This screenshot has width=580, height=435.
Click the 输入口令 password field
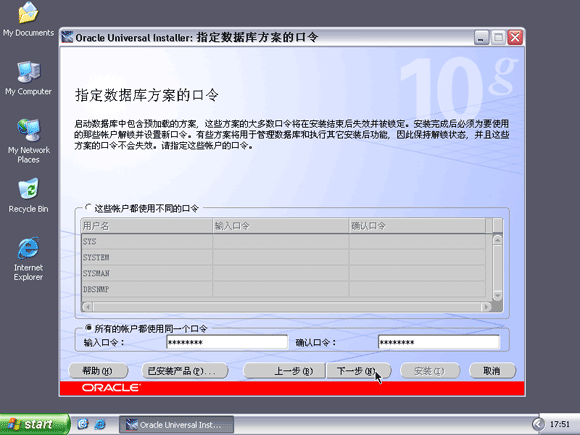[227, 342]
